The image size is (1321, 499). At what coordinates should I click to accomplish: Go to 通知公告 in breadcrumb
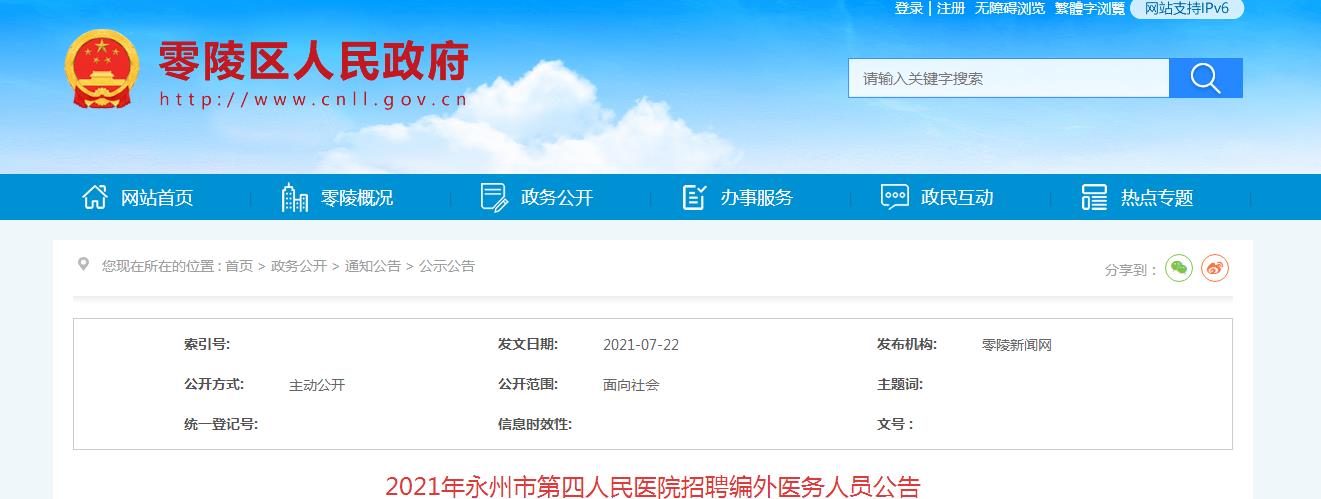pos(373,266)
